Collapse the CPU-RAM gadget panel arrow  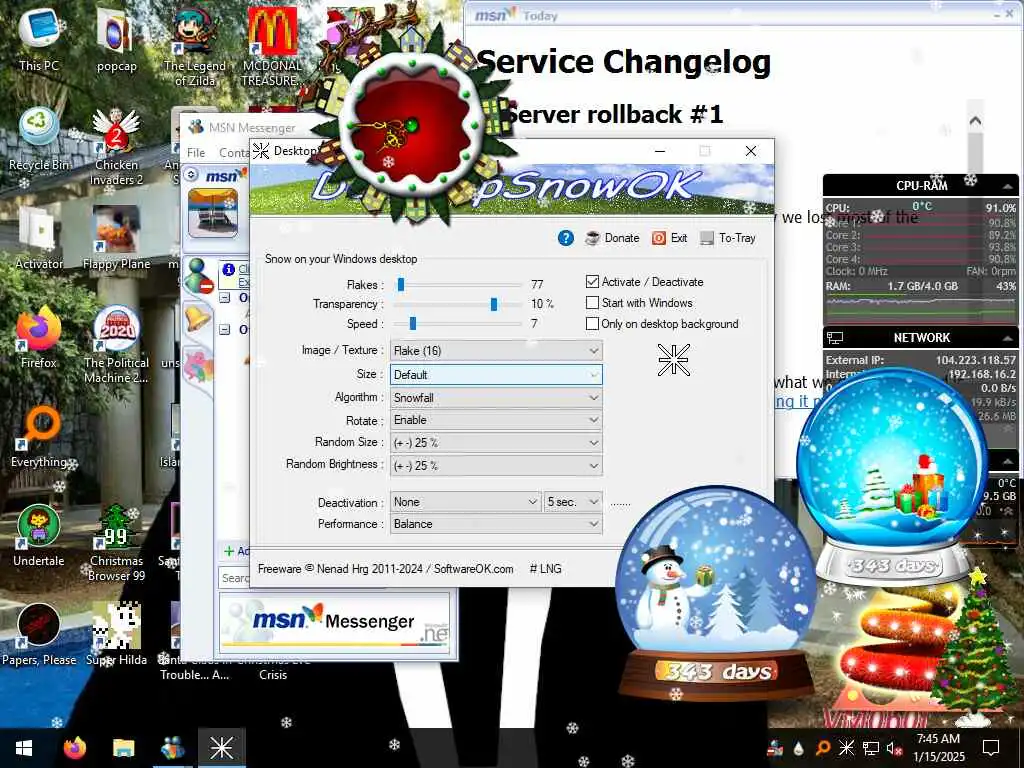coord(1008,186)
